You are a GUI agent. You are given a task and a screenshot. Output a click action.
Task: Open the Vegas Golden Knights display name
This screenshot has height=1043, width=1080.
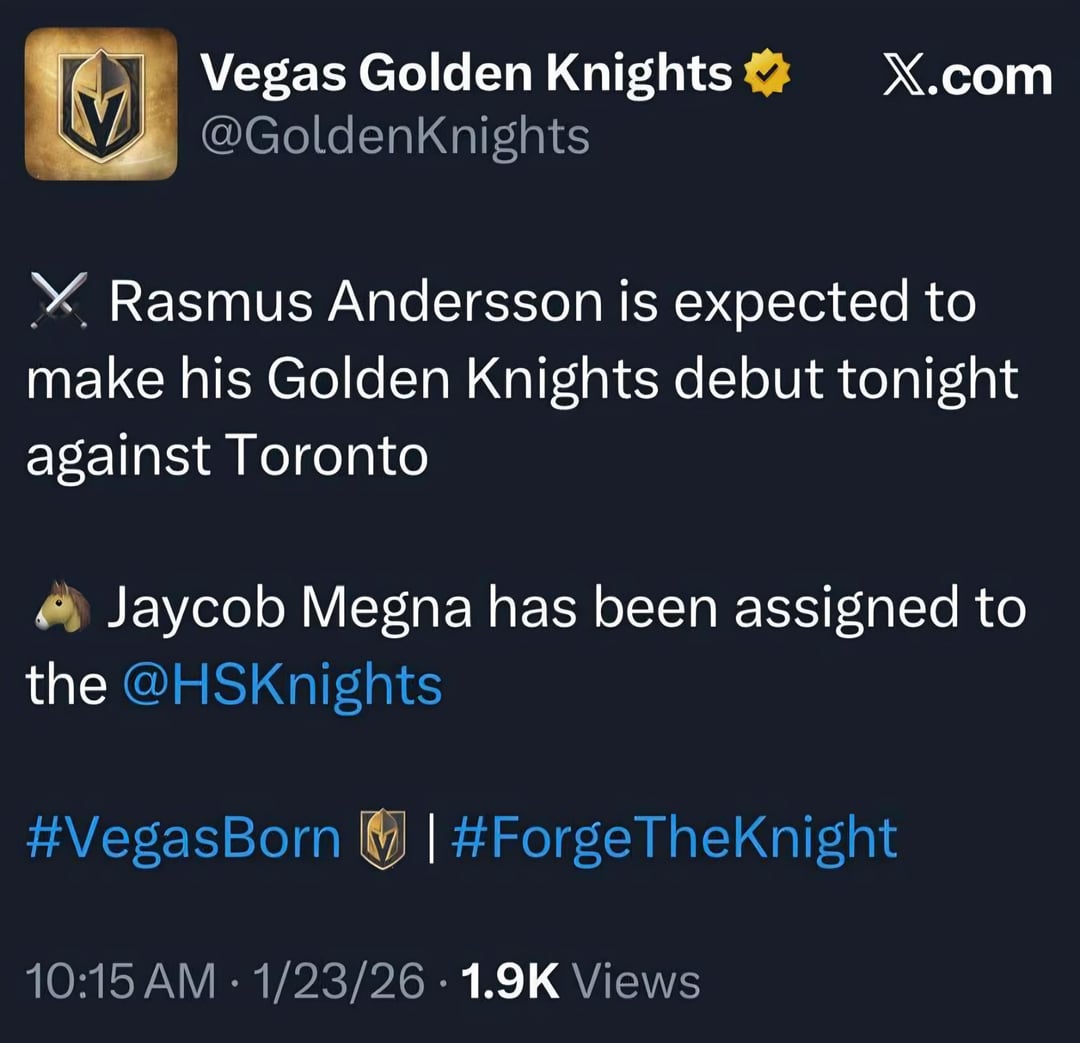(x=466, y=75)
